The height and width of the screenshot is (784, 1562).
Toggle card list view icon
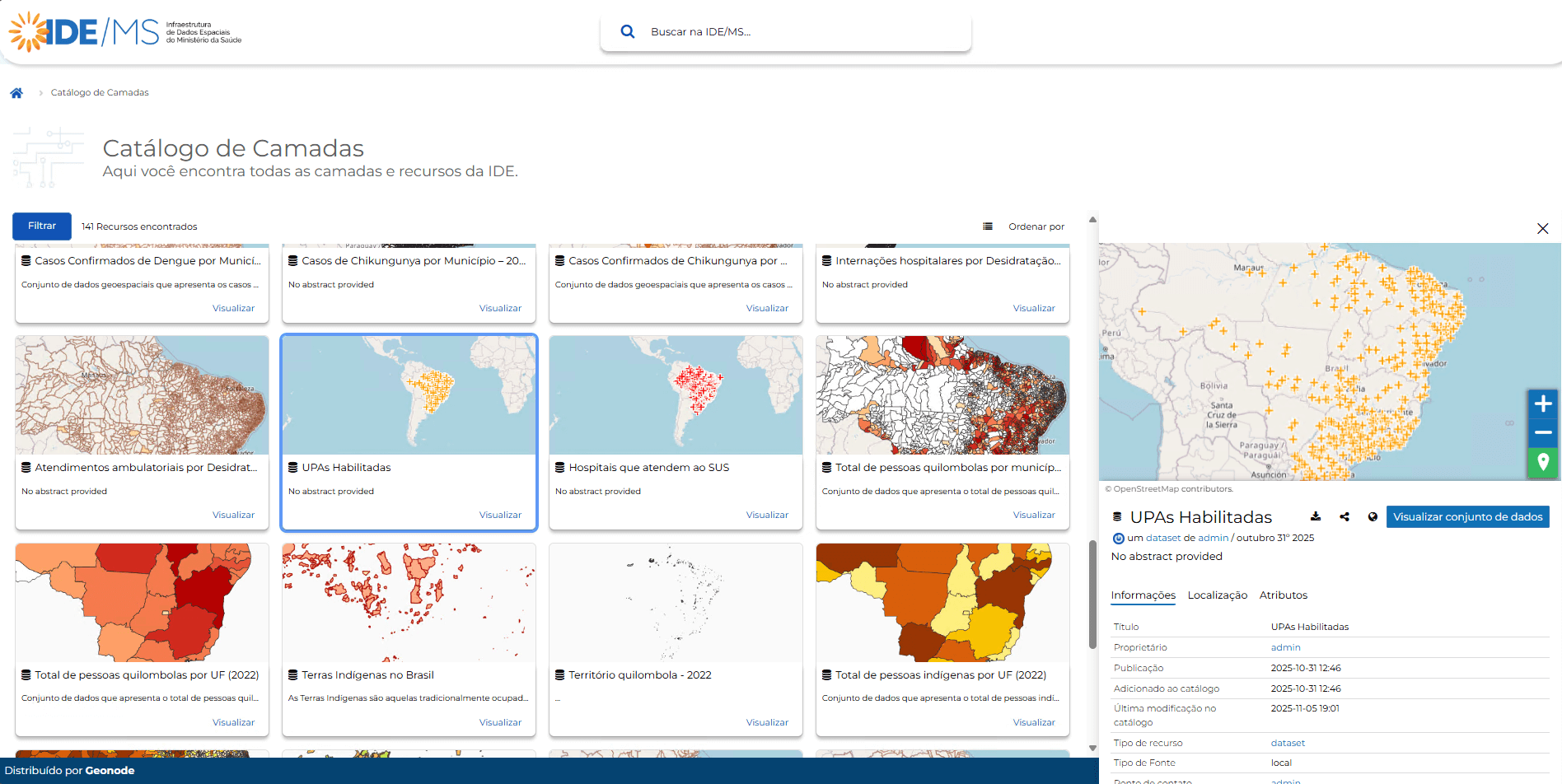pyautogui.click(x=988, y=226)
